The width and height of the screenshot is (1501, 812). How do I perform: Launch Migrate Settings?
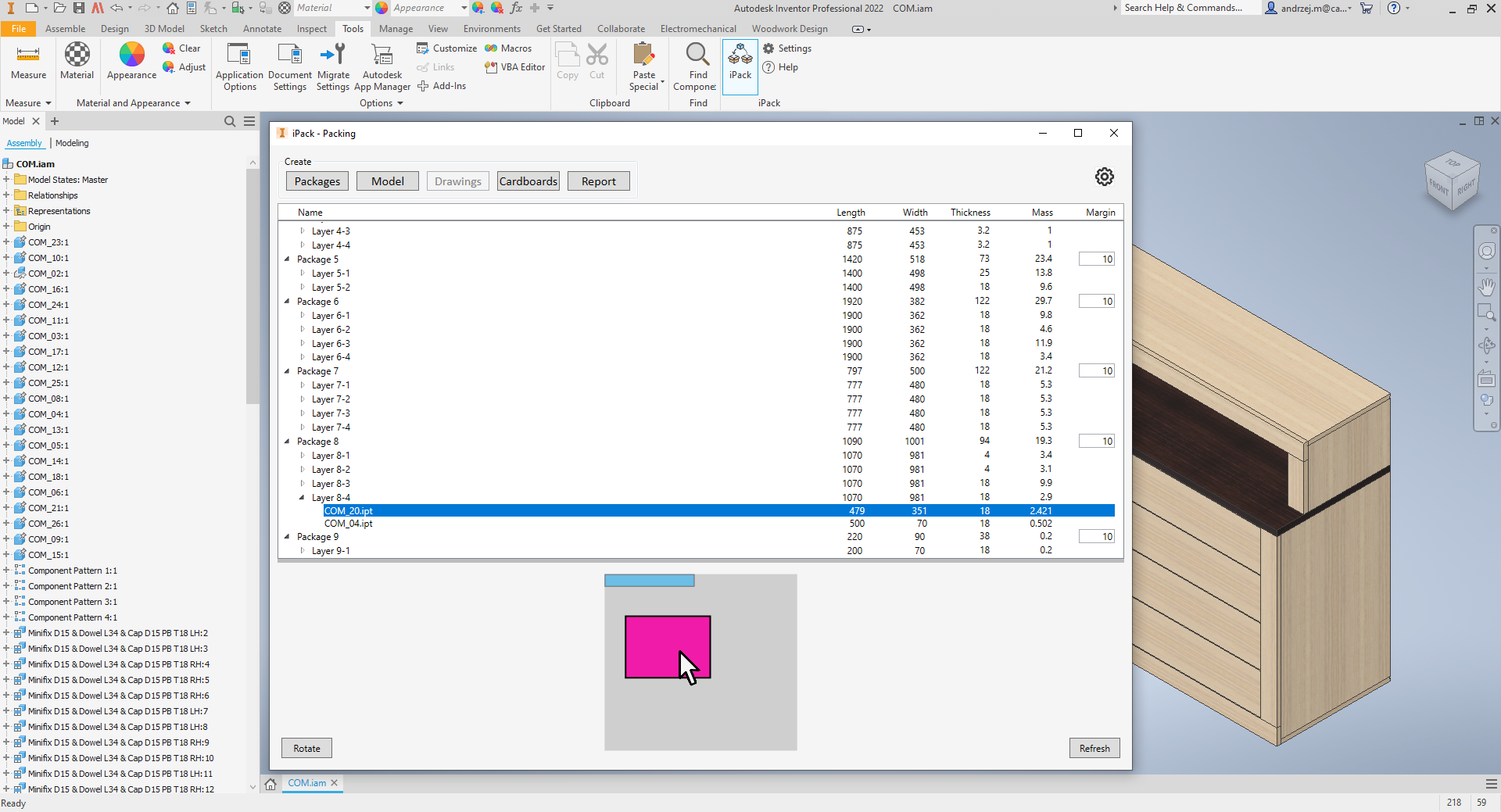pos(333,67)
